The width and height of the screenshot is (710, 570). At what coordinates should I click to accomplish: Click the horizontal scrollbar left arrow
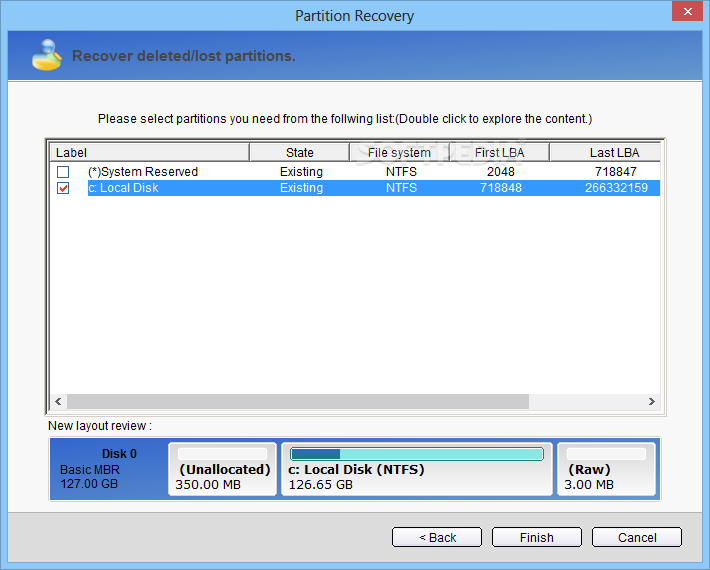58,401
